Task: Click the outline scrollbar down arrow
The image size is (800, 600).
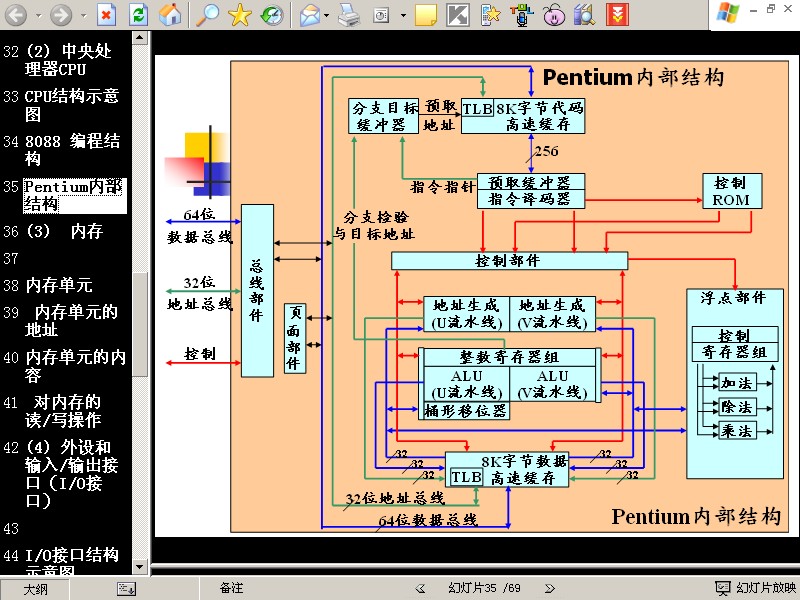Action: click(x=140, y=567)
